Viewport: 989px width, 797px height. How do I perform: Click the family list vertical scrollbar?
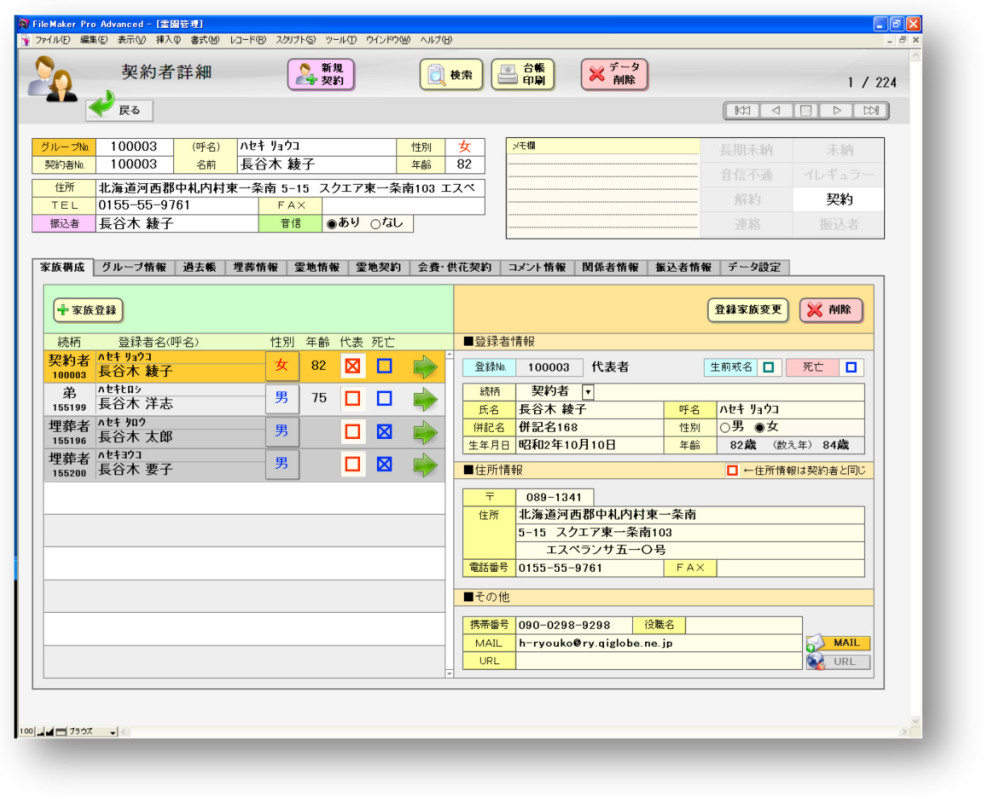click(449, 514)
